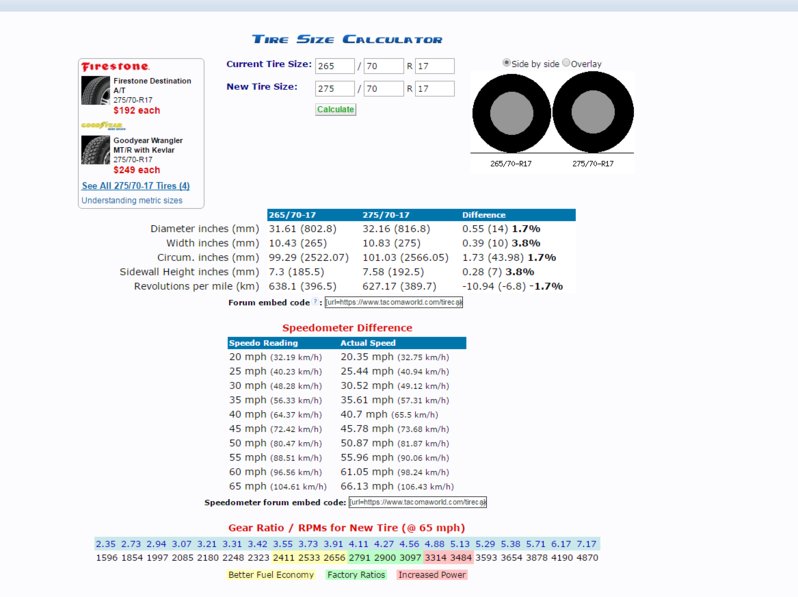This screenshot has height=597, width=798.
Task: Click the 4.88 gear ratio
Action: [x=435, y=544]
